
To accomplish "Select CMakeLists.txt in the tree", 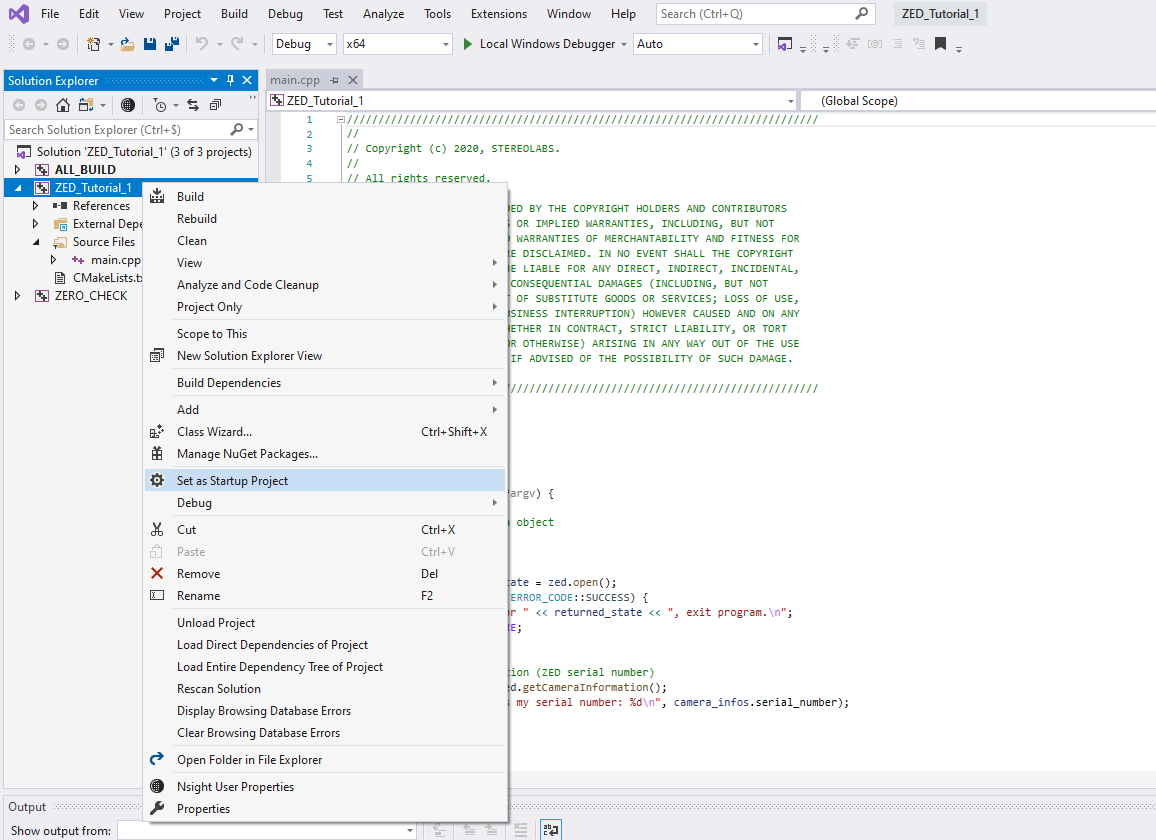I will [107, 278].
